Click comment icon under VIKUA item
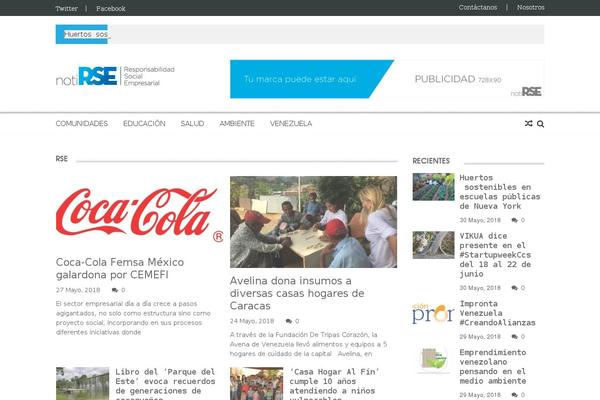The width and height of the screenshot is (600, 400). pyautogui.click(x=514, y=288)
